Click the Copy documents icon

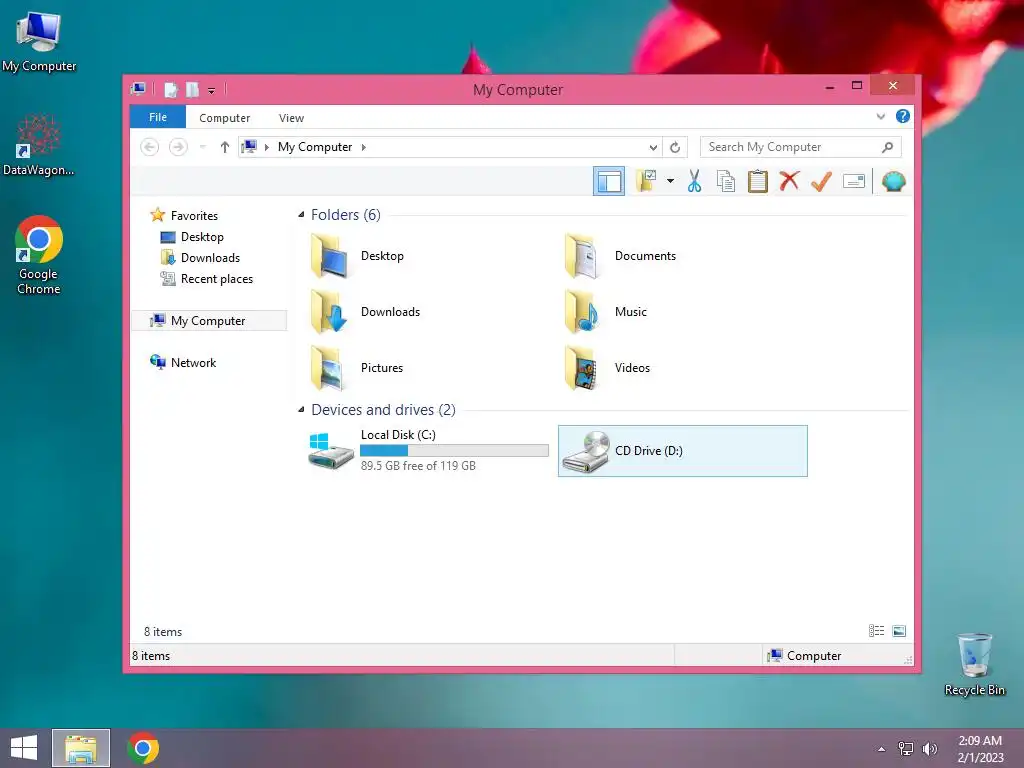pos(726,181)
